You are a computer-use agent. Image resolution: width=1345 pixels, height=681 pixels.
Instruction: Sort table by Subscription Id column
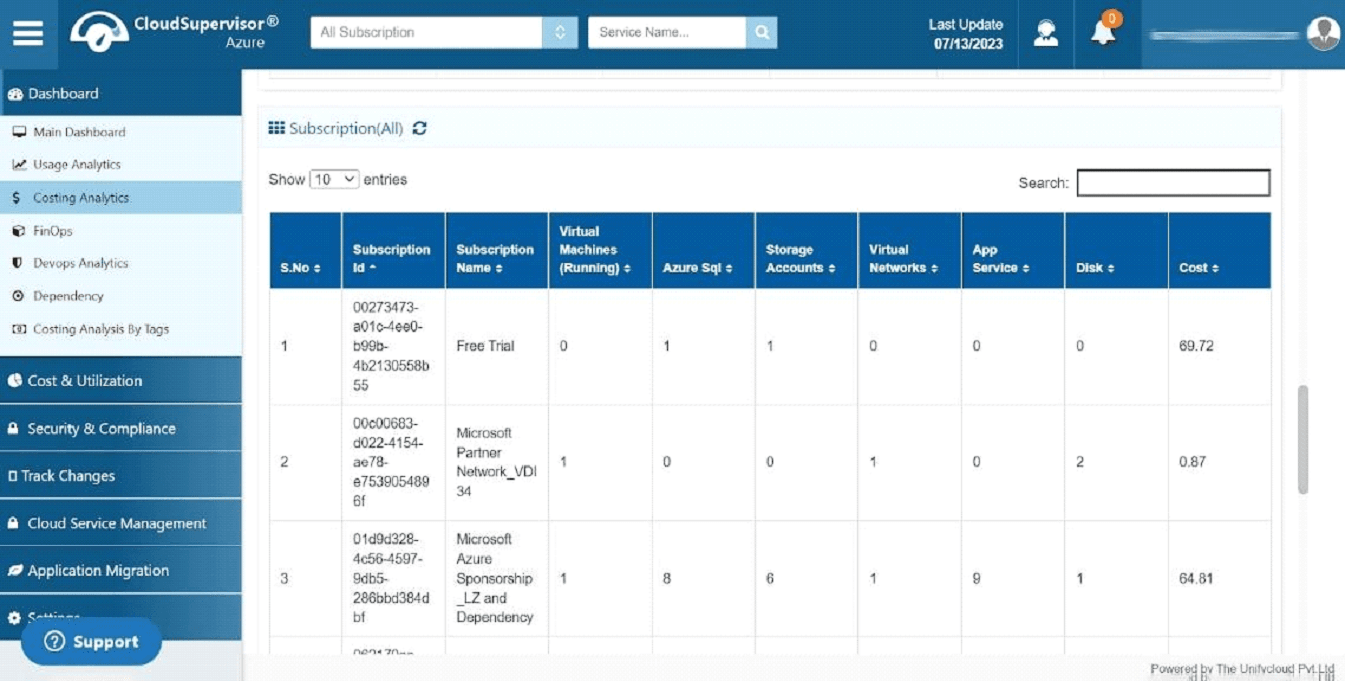click(394, 251)
